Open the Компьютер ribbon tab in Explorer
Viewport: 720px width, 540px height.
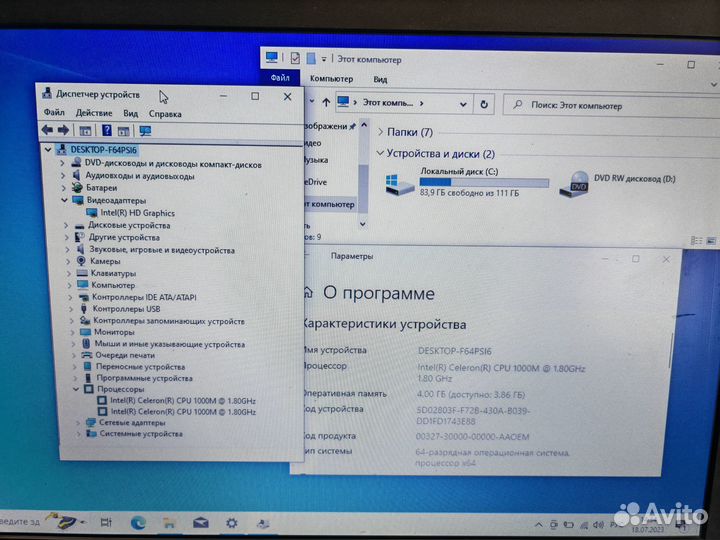(331, 79)
